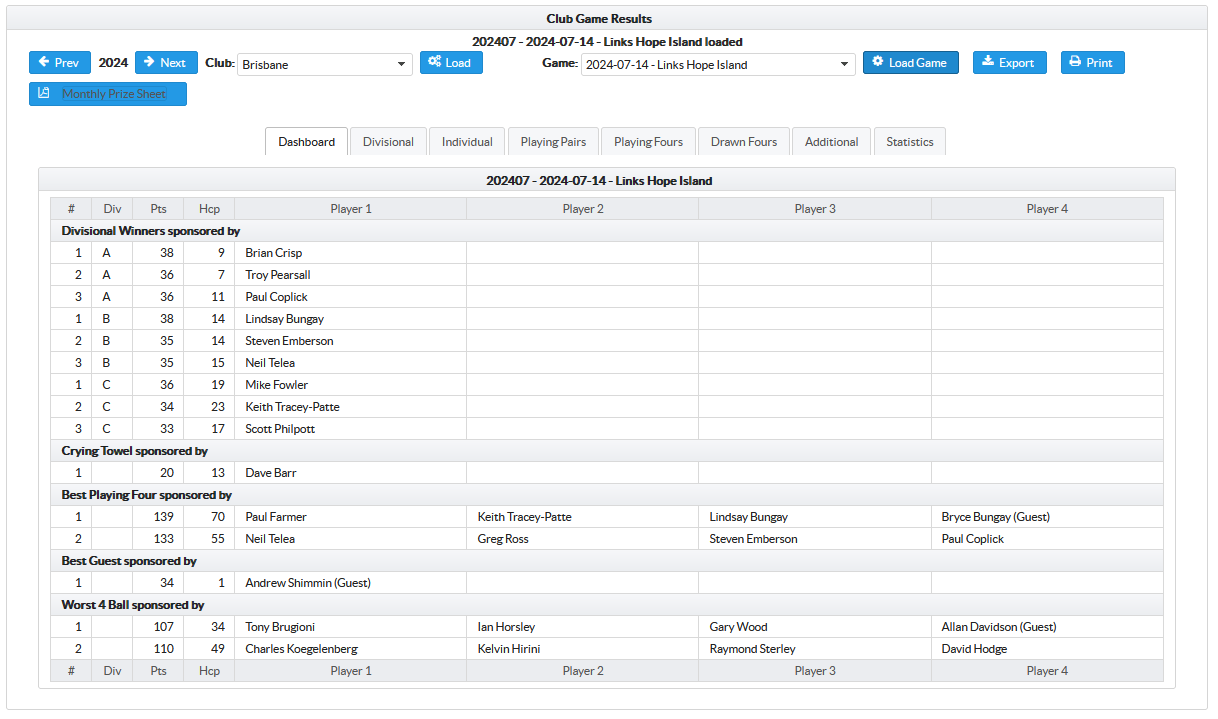The image size is (1218, 719).
Task: Click the Export download button
Action: [1009, 63]
